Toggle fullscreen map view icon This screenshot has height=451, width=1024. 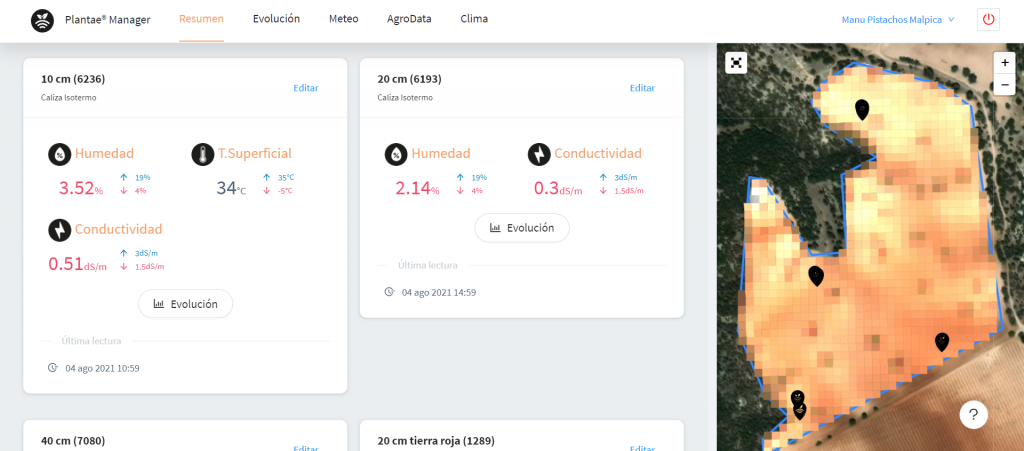click(x=737, y=63)
